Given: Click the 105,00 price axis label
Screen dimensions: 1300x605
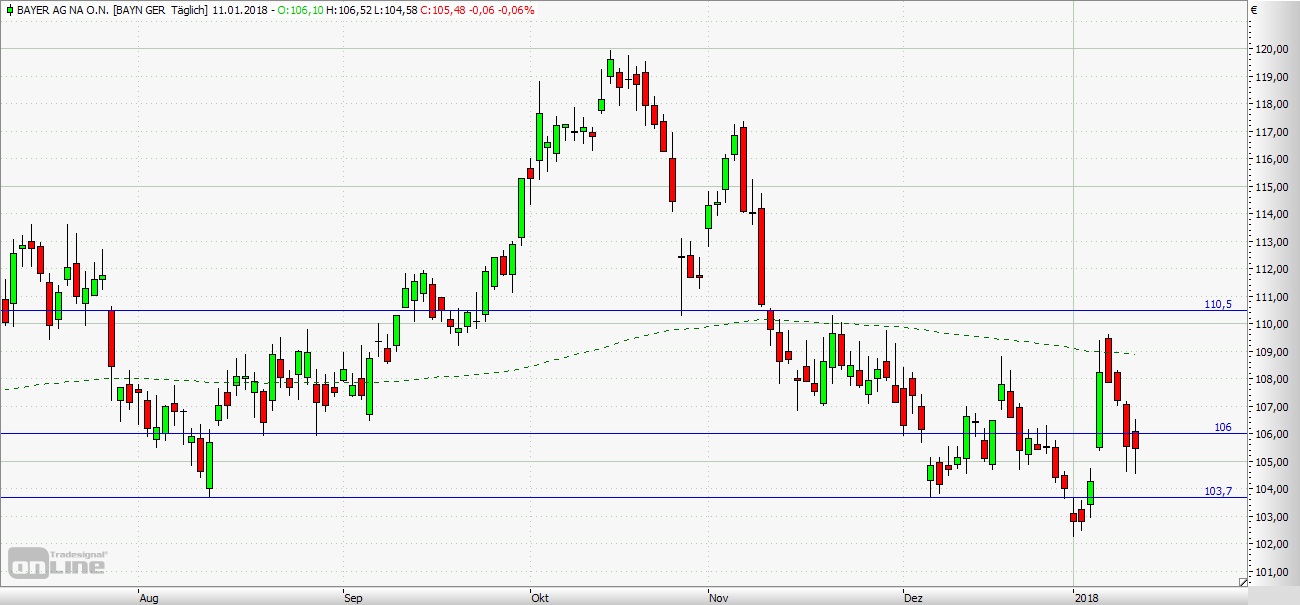Looking at the screenshot, I should (1270, 462).
